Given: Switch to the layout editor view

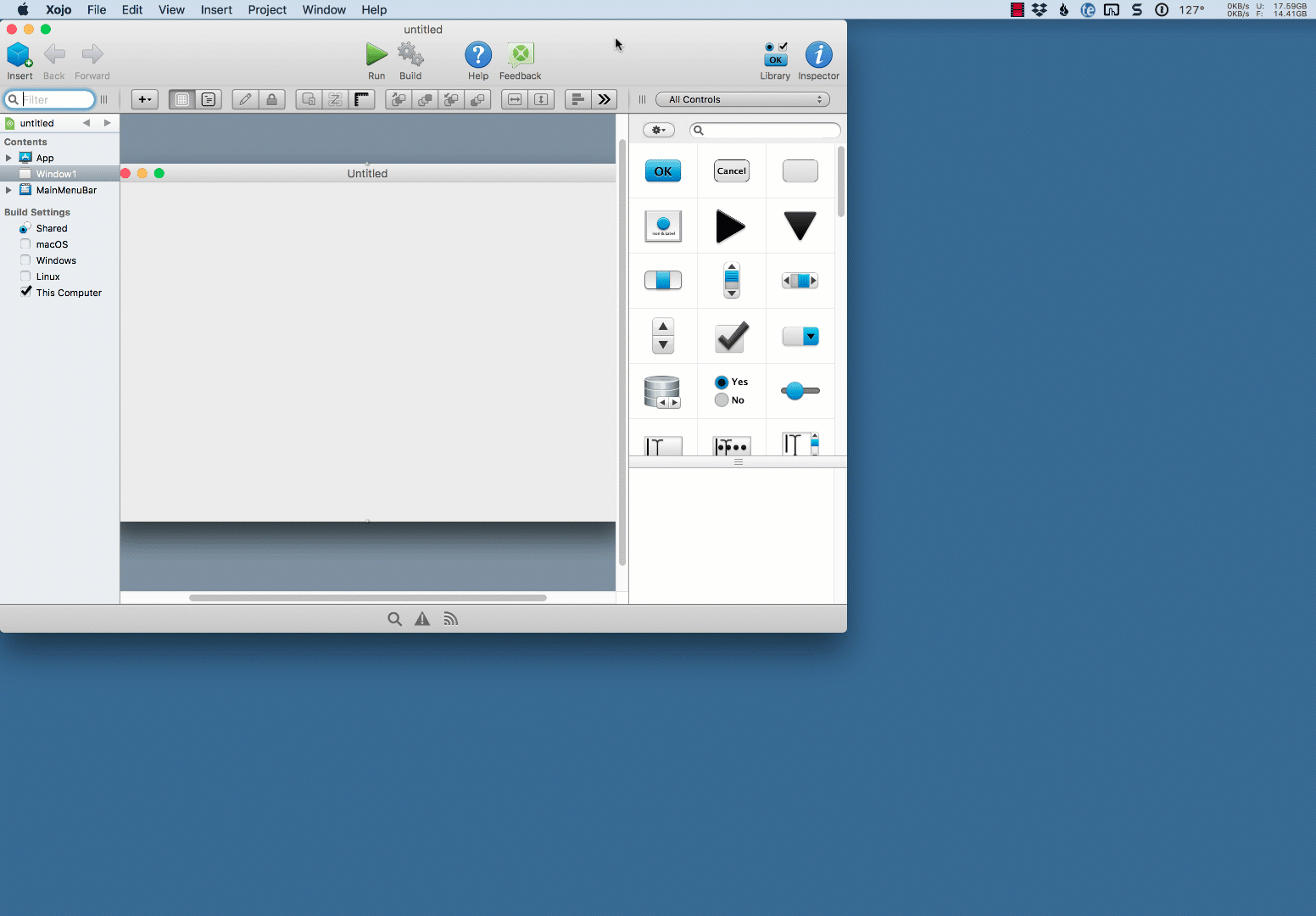Looking at the screenshot, I should pyautogui.click(x=182, y=100).
